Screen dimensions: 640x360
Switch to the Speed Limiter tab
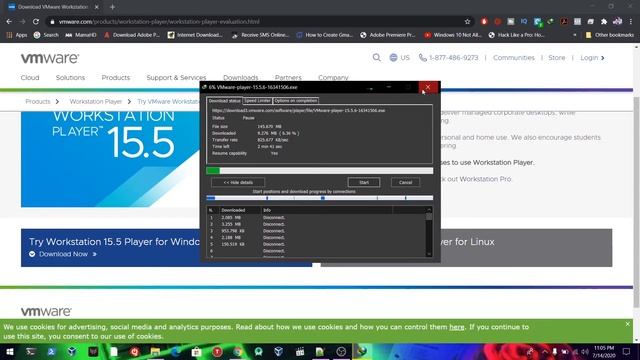(x=257, y=100)
